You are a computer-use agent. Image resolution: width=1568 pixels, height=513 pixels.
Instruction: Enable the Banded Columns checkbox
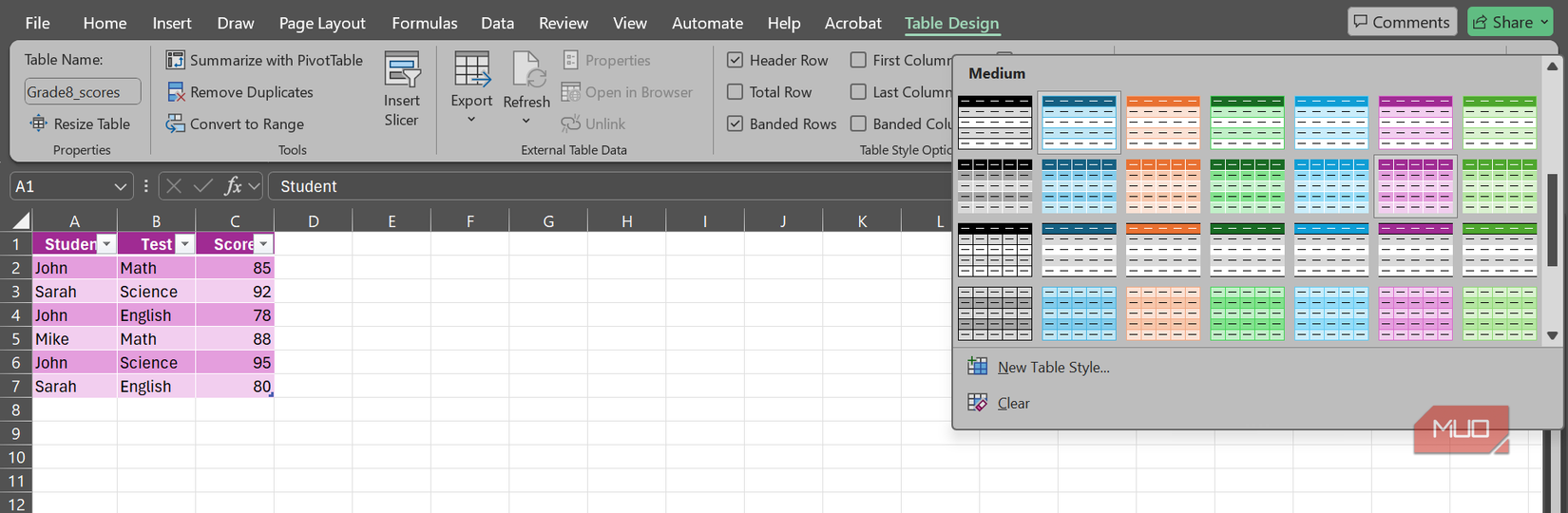click(858, 123)
